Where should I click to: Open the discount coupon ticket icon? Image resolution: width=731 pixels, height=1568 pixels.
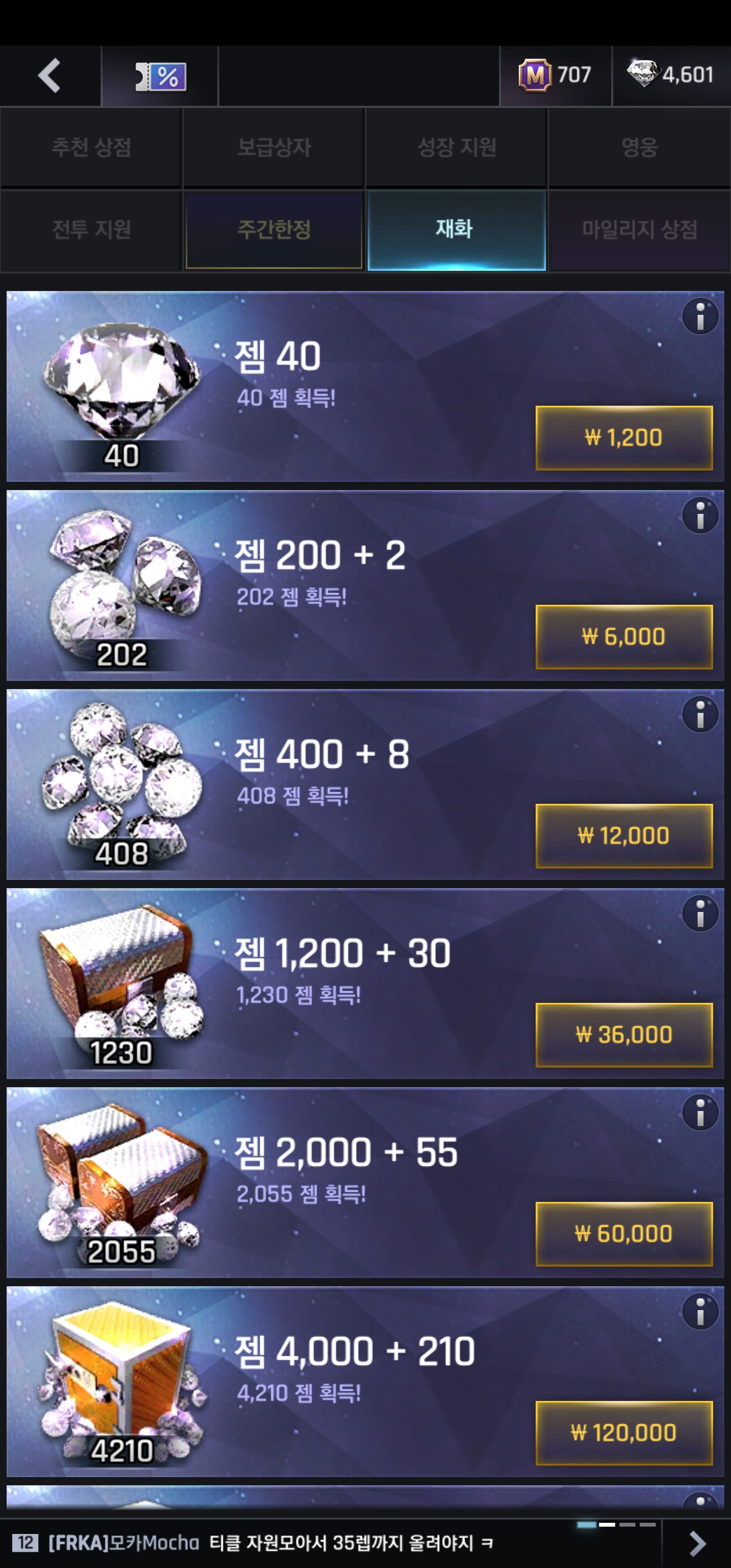(161, 77)
